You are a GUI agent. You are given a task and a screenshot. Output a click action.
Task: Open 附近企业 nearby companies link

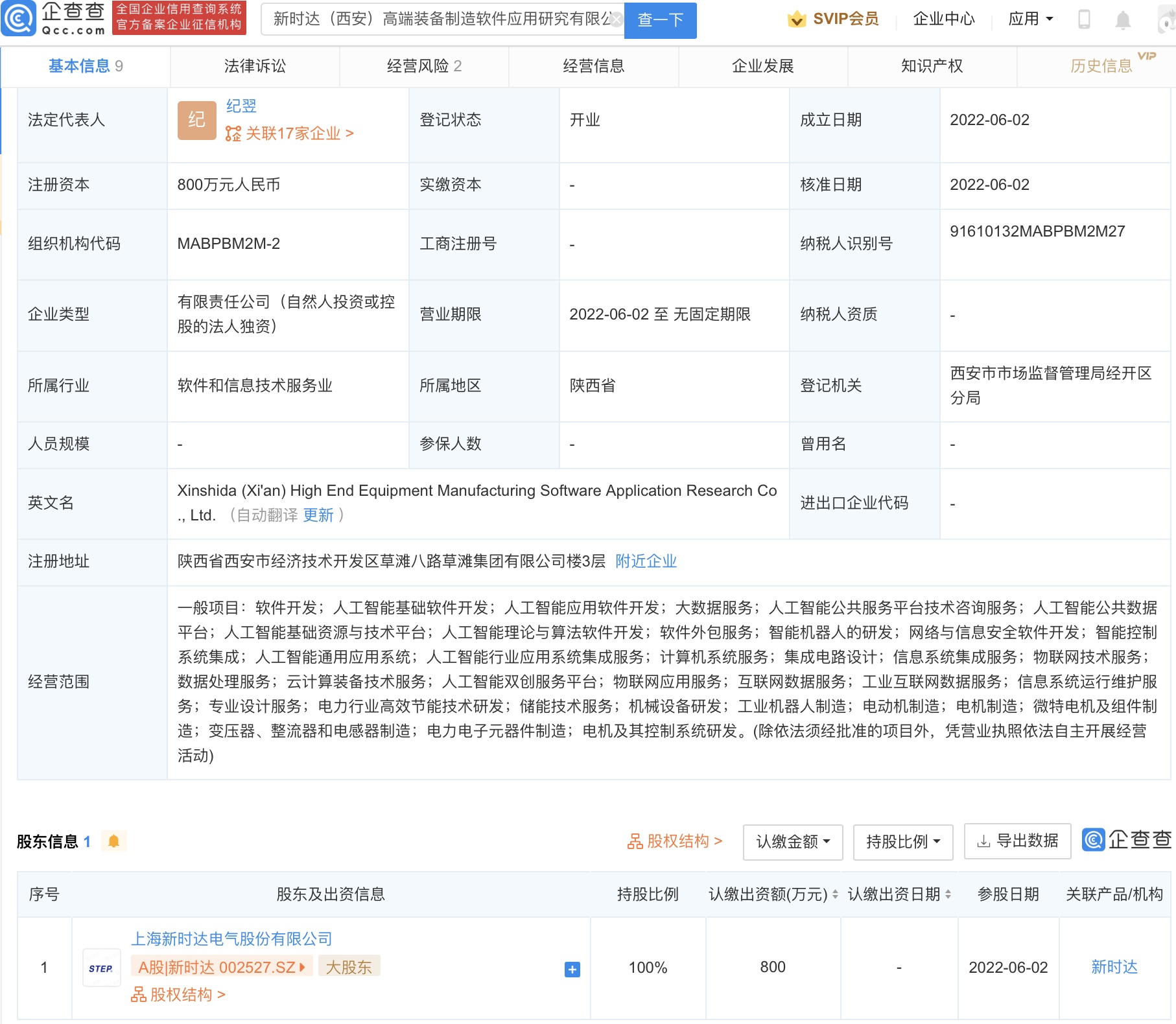[646, 561]
